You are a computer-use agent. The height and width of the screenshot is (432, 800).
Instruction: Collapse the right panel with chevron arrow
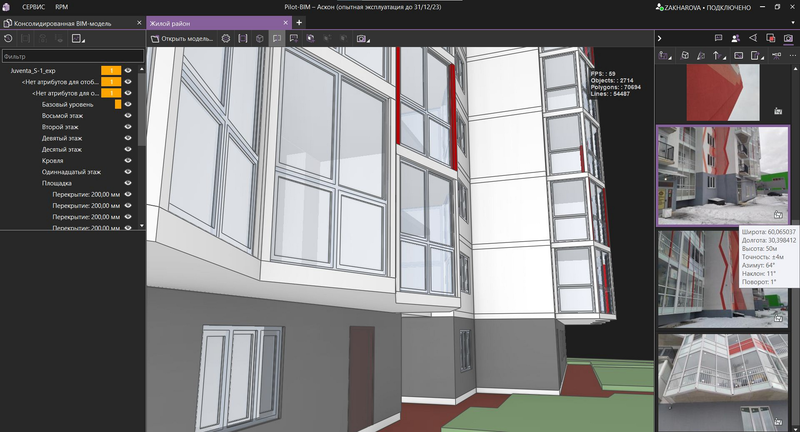660,38
